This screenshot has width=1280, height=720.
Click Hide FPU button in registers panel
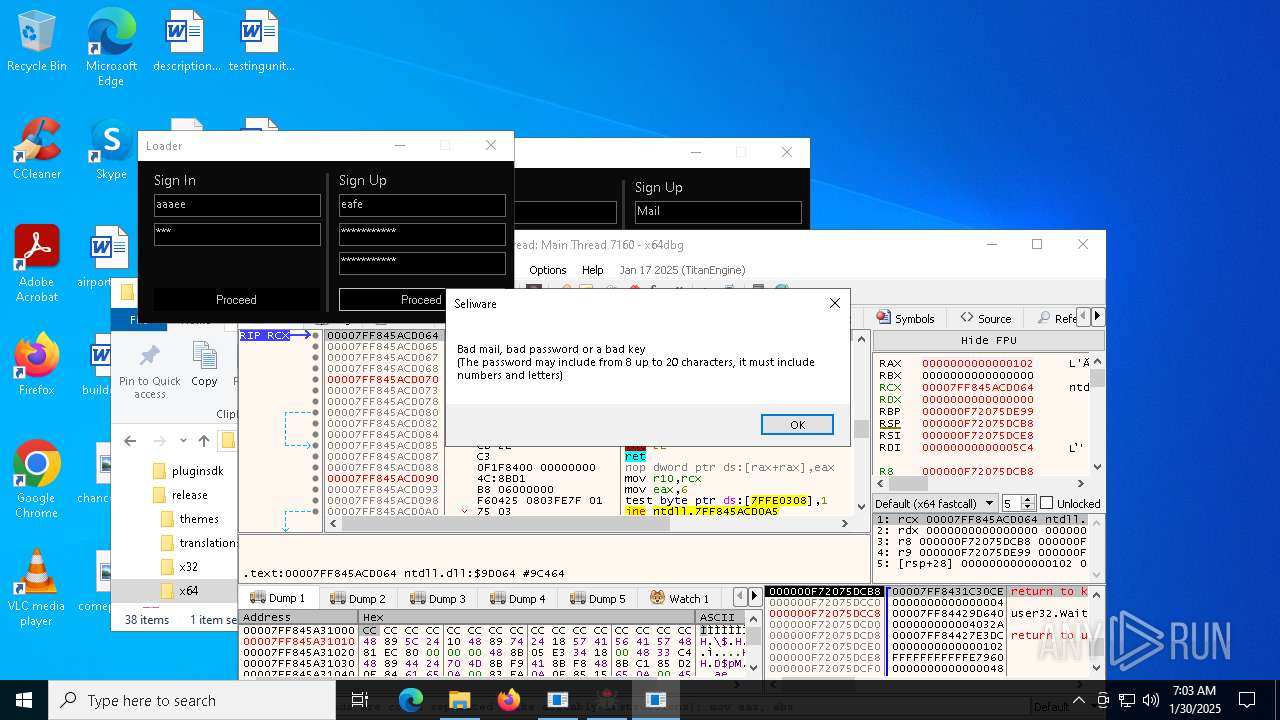[988, 340]
